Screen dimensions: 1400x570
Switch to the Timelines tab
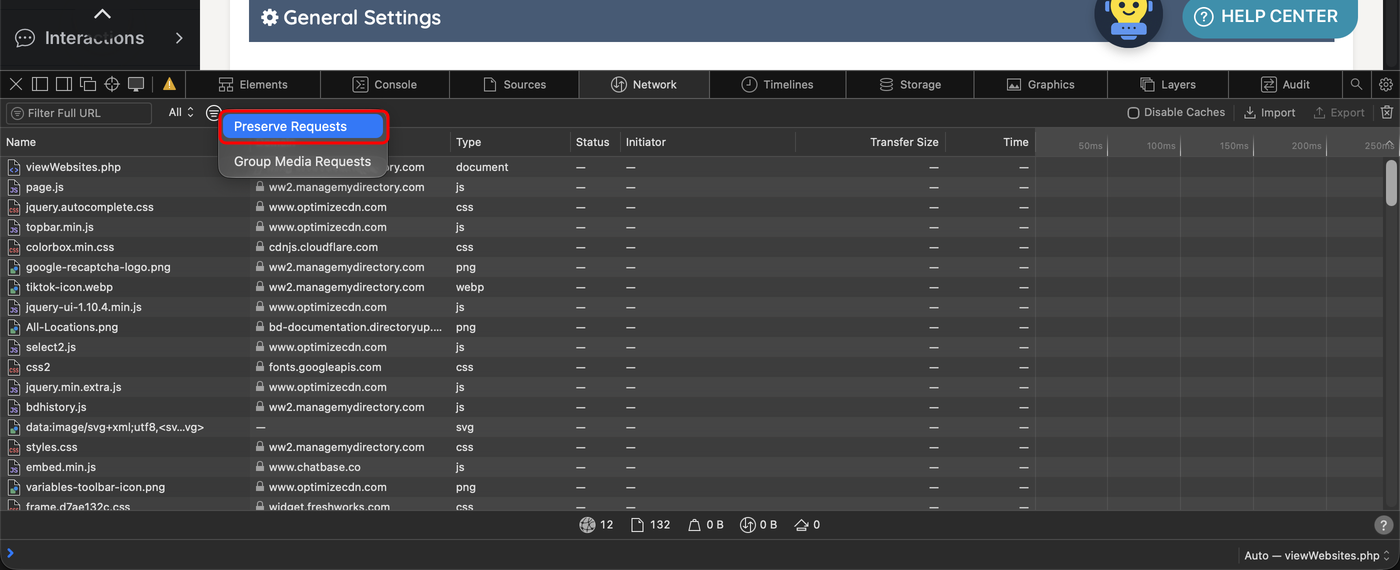click(777, 84)
